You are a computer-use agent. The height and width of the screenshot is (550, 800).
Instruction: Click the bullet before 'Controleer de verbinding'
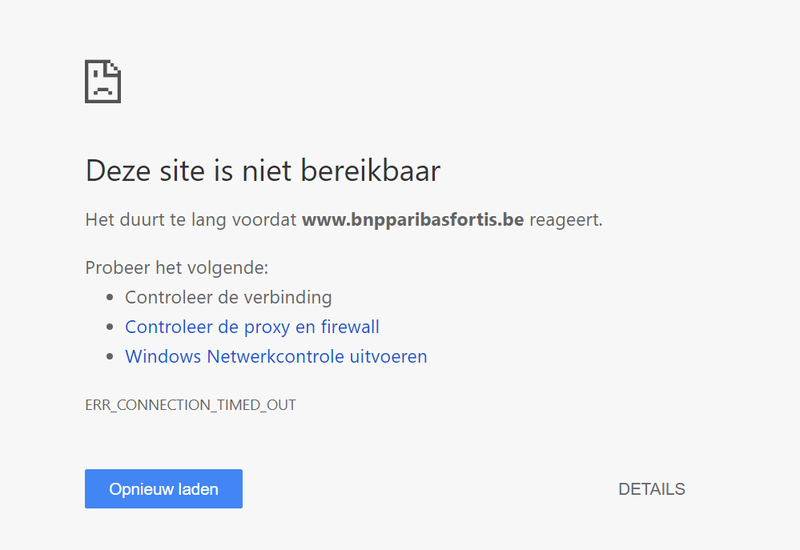(110, 297)
